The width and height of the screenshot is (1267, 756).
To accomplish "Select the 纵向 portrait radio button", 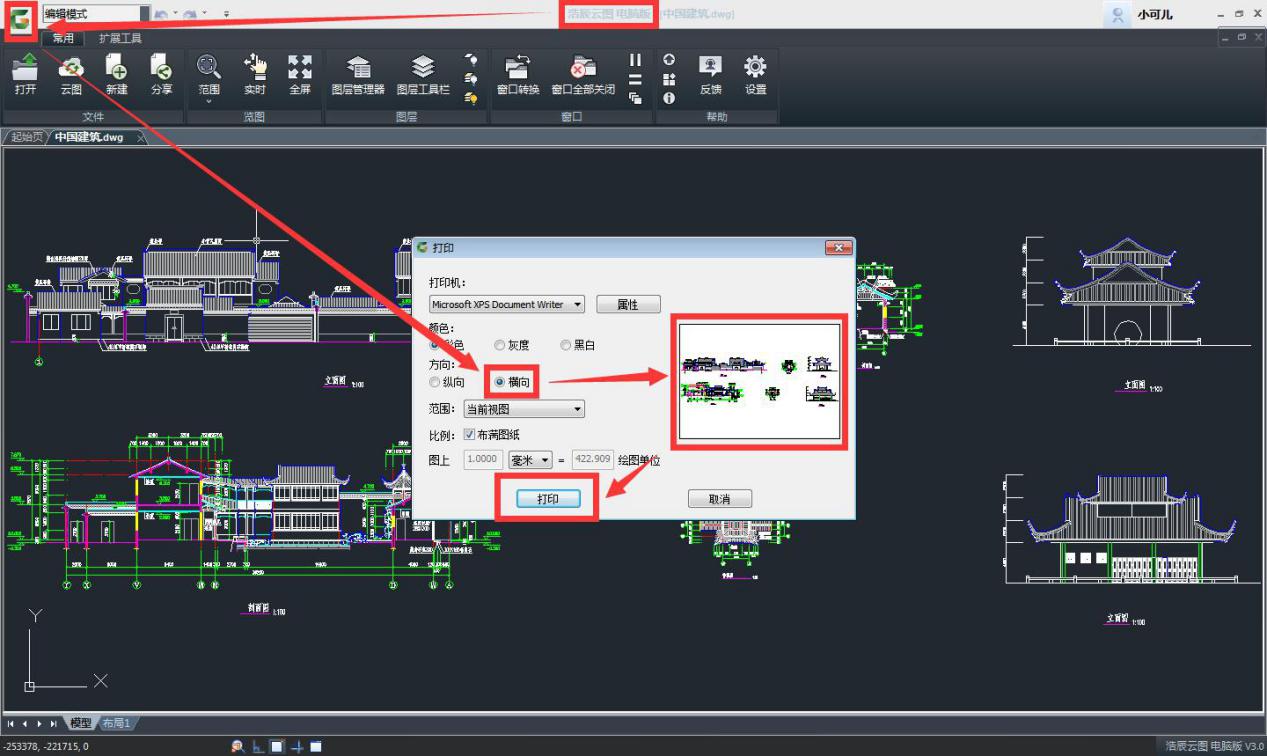I will pyautogui.click(x=434, y=382).
